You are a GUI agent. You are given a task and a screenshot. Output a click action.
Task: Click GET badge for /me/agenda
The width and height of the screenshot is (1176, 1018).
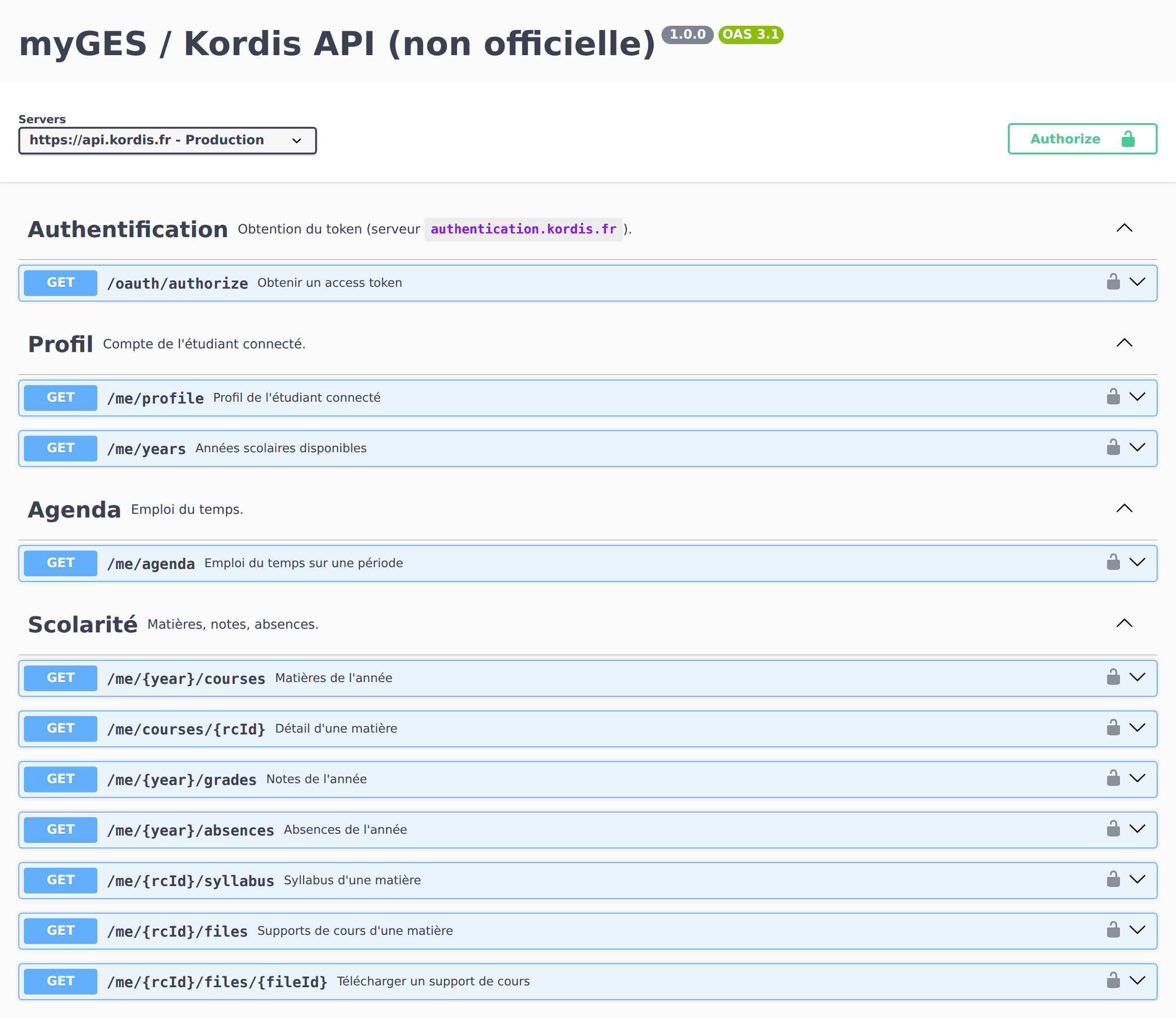point(61,563)
